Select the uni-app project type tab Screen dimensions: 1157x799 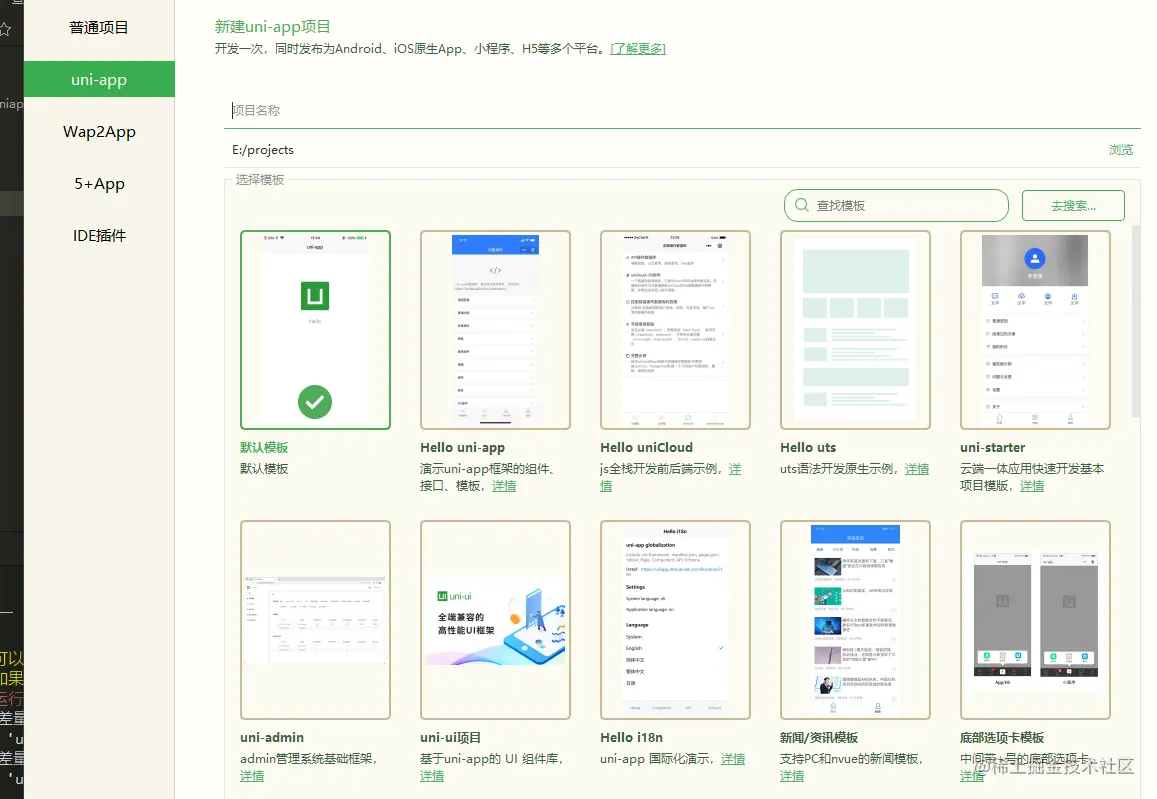[x=99, y=79]
